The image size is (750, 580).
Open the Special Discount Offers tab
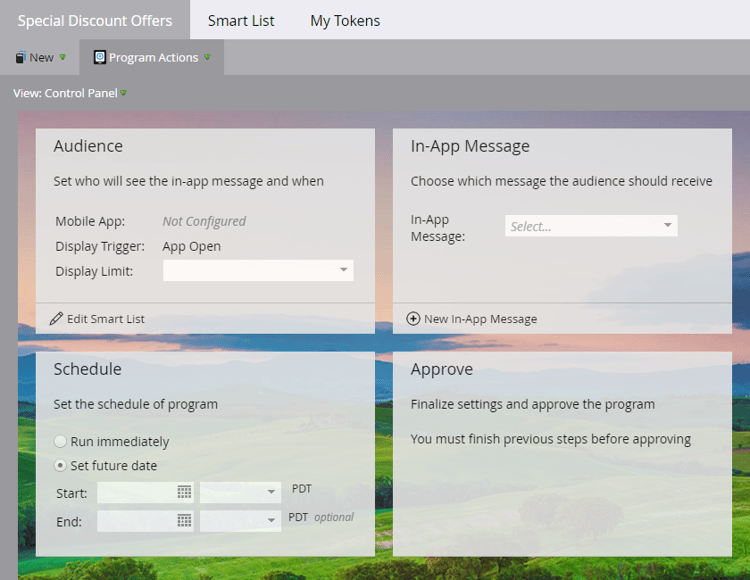tap(95, 21)
